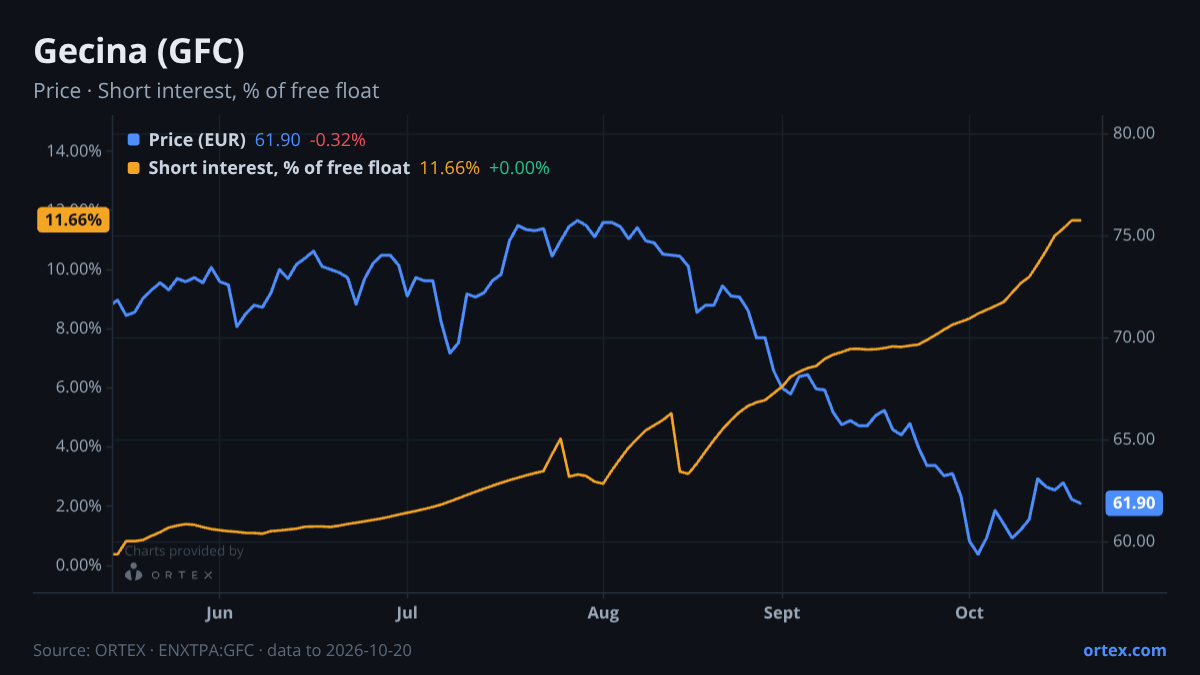Image resolution: width=1200 pixels, height=675 pixels.
Task: Click the chart subtitle 'Price · Short interest'
Action: click(206, 91)
